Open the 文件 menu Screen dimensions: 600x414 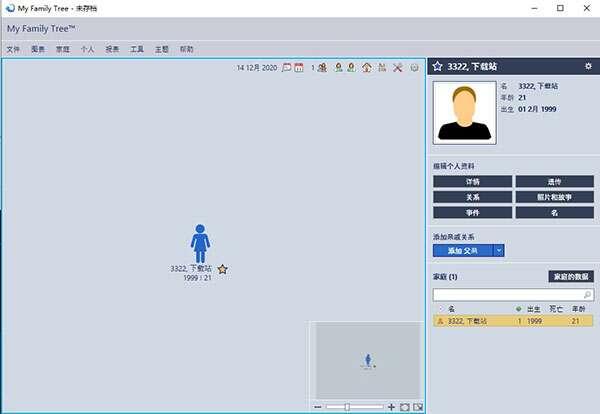pos(13,48)
